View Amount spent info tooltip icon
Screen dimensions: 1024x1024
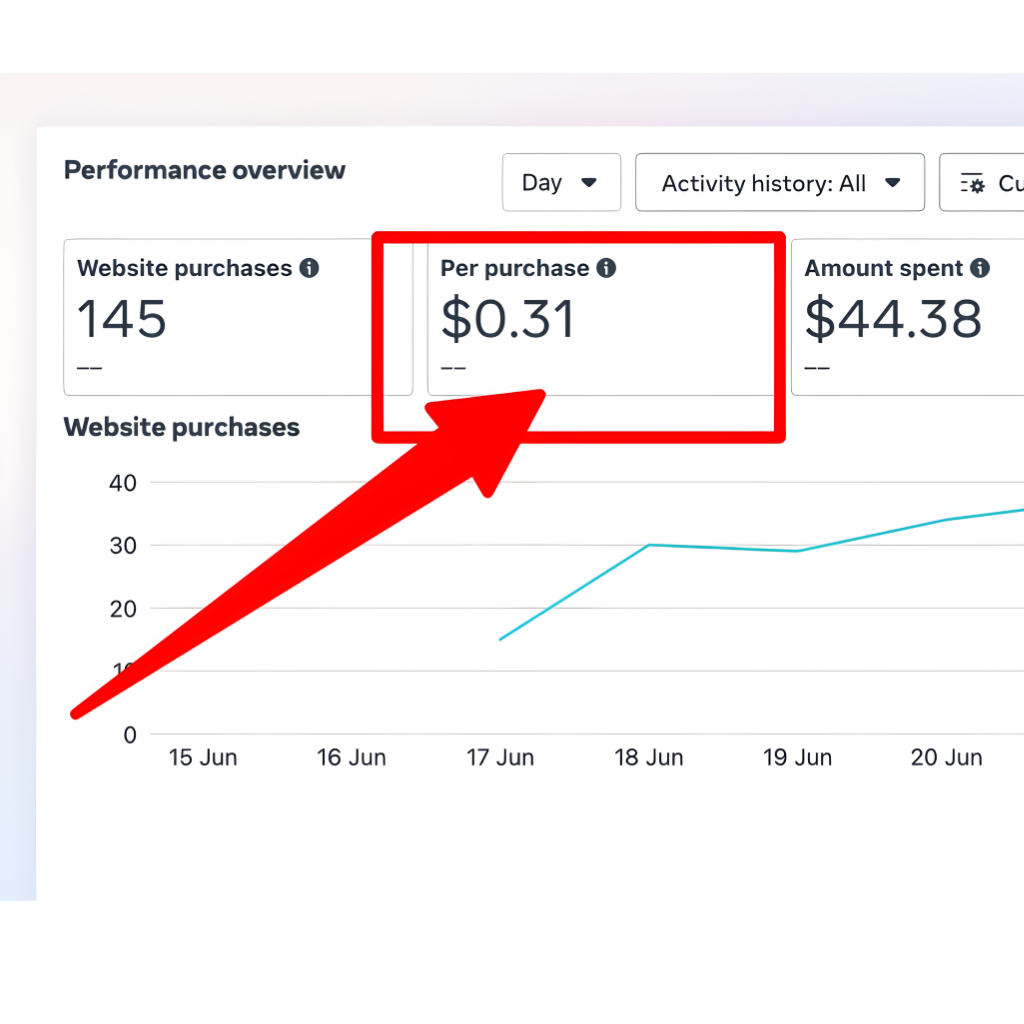pyautogui.click(x=980, y=268)
